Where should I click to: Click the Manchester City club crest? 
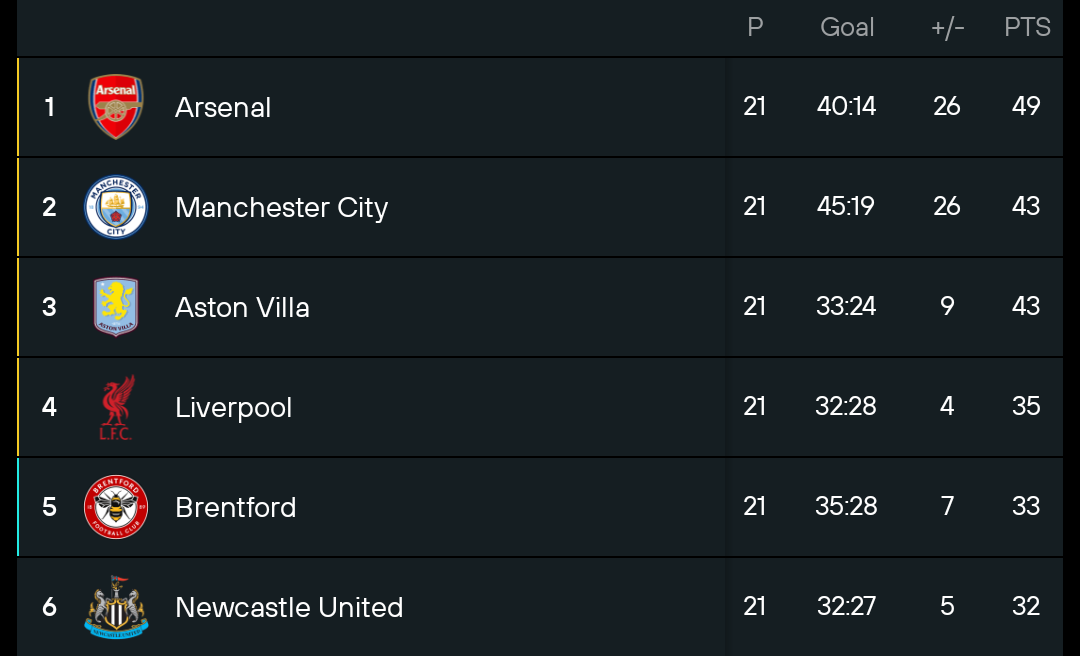[x=116, y=207]
